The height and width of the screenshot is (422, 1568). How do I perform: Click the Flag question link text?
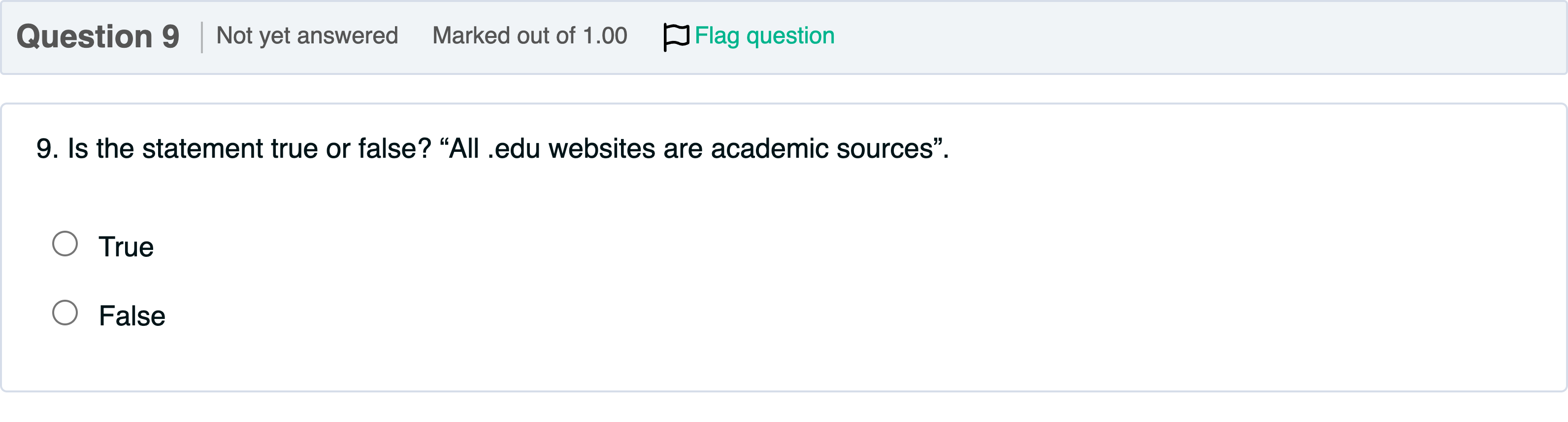[x=764, y=36]
